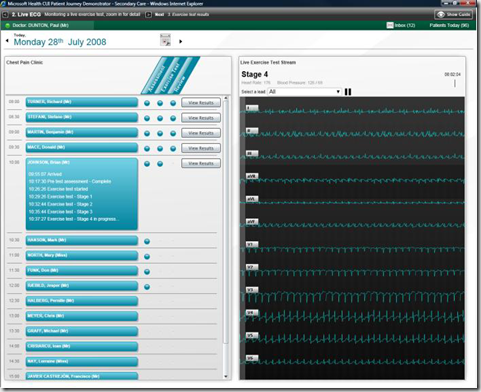Expand FUNK, Don patient entry

[82, 271]
